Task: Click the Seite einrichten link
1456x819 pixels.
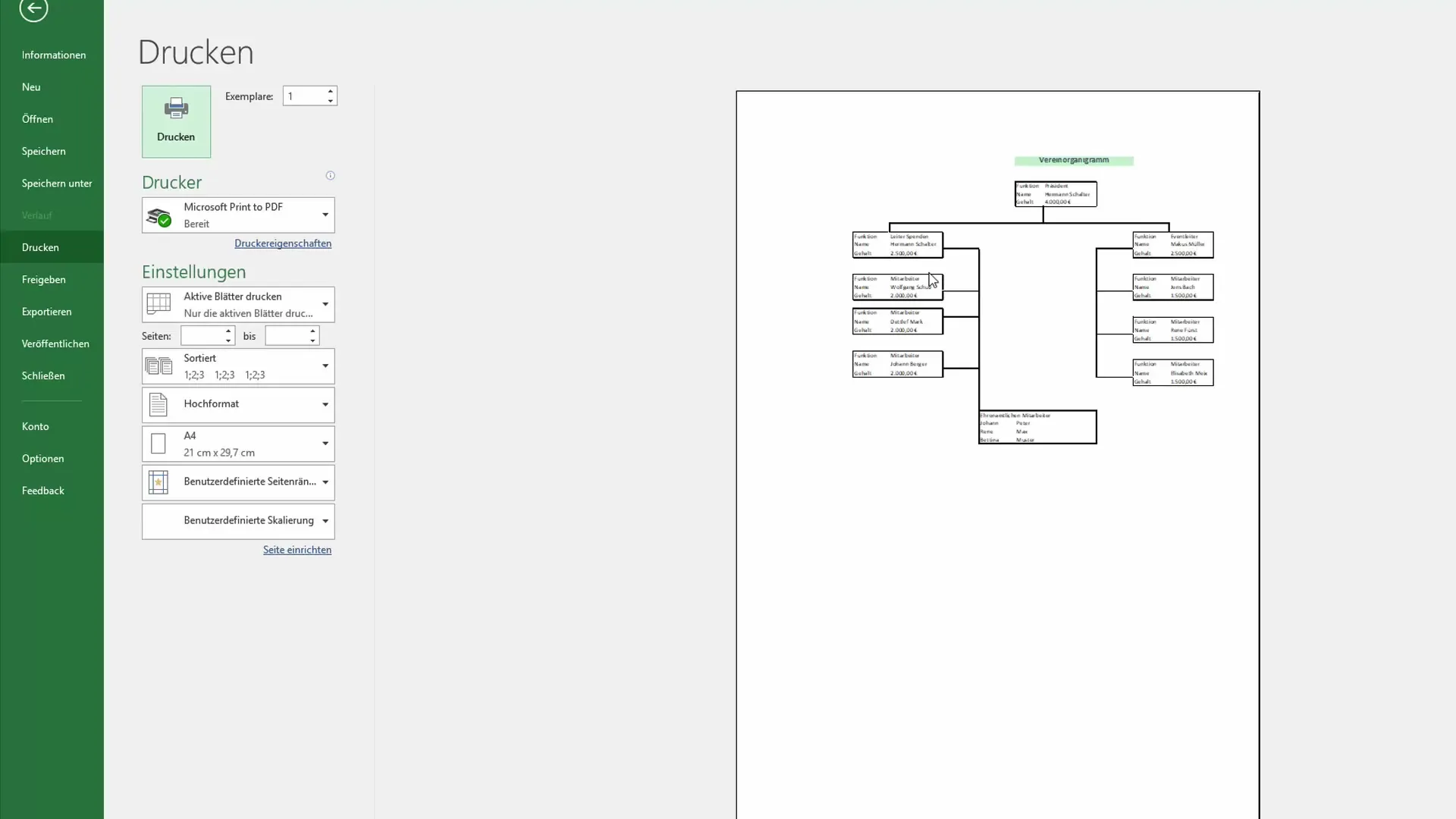Action: pyautogui.click(x=297, y=550)
